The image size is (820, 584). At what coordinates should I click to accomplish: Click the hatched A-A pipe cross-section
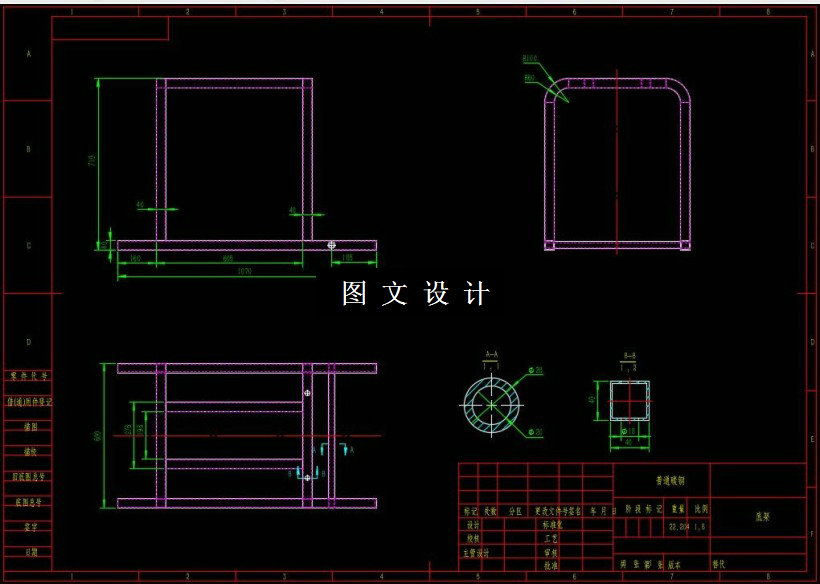(x=492, y=405)
